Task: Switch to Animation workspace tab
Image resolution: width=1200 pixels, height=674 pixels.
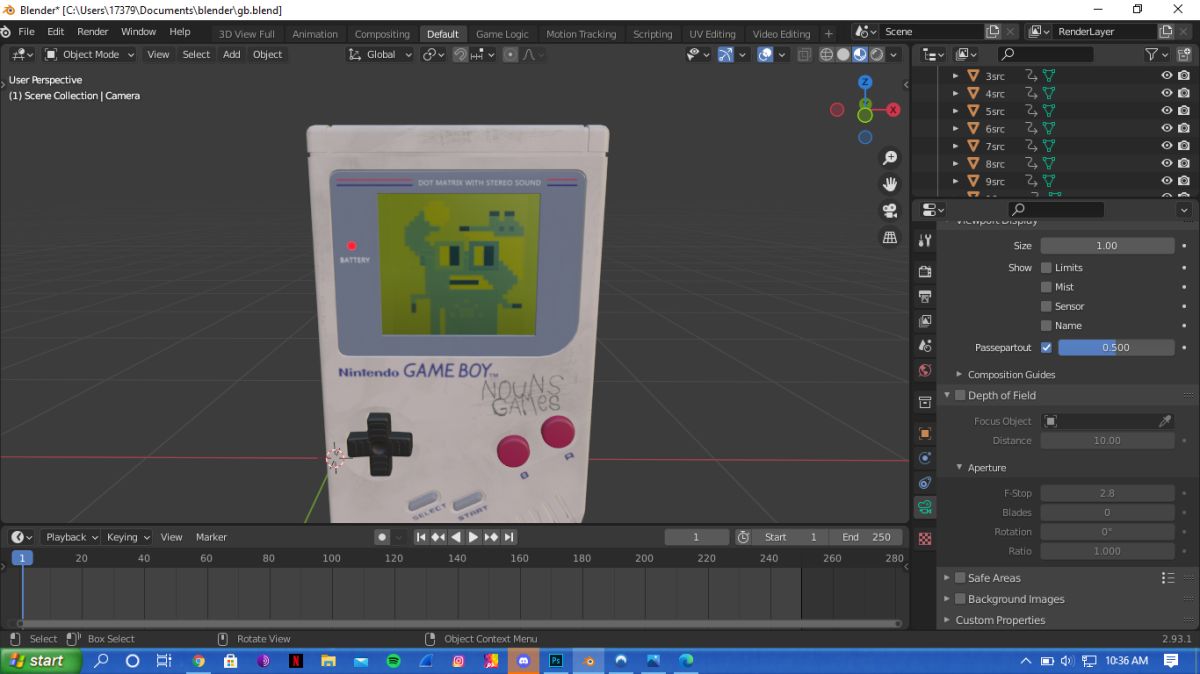Action: click(315, 34)
